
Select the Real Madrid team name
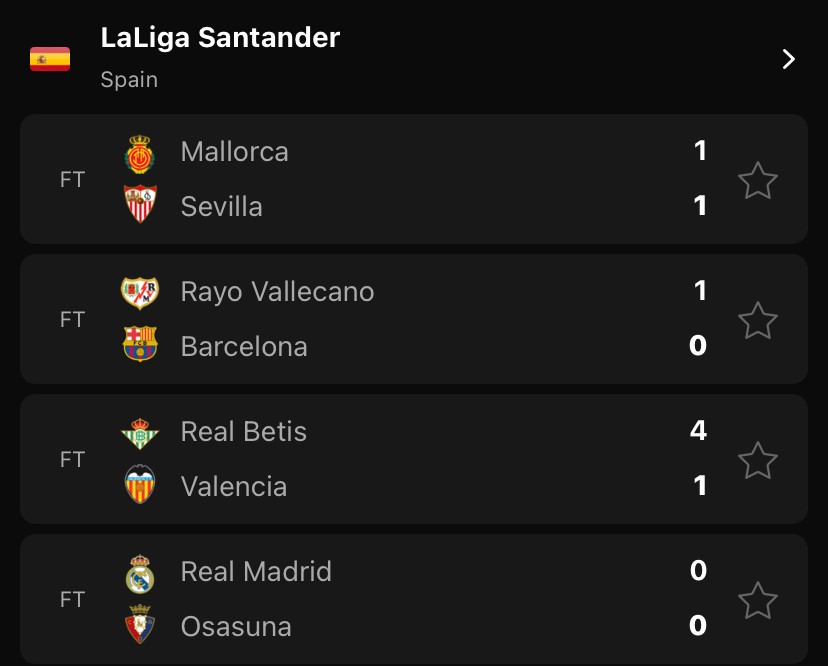coord(256,571)
